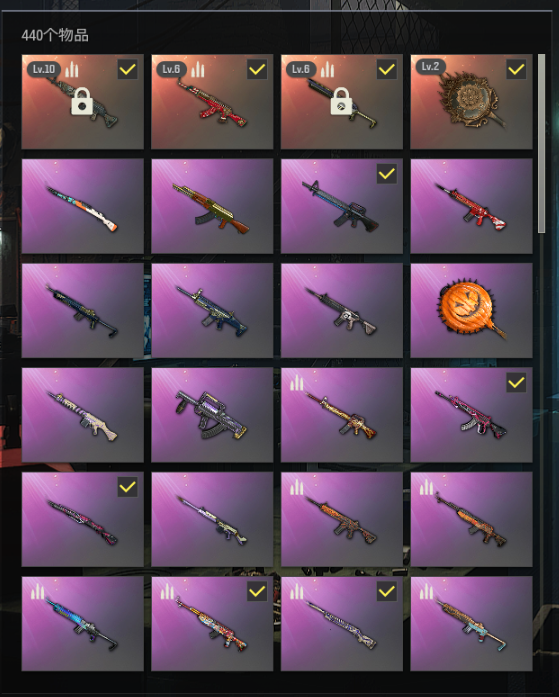Click the 440个物品 item count header
This screenshot has width=559, height=697.
[55, 35]
